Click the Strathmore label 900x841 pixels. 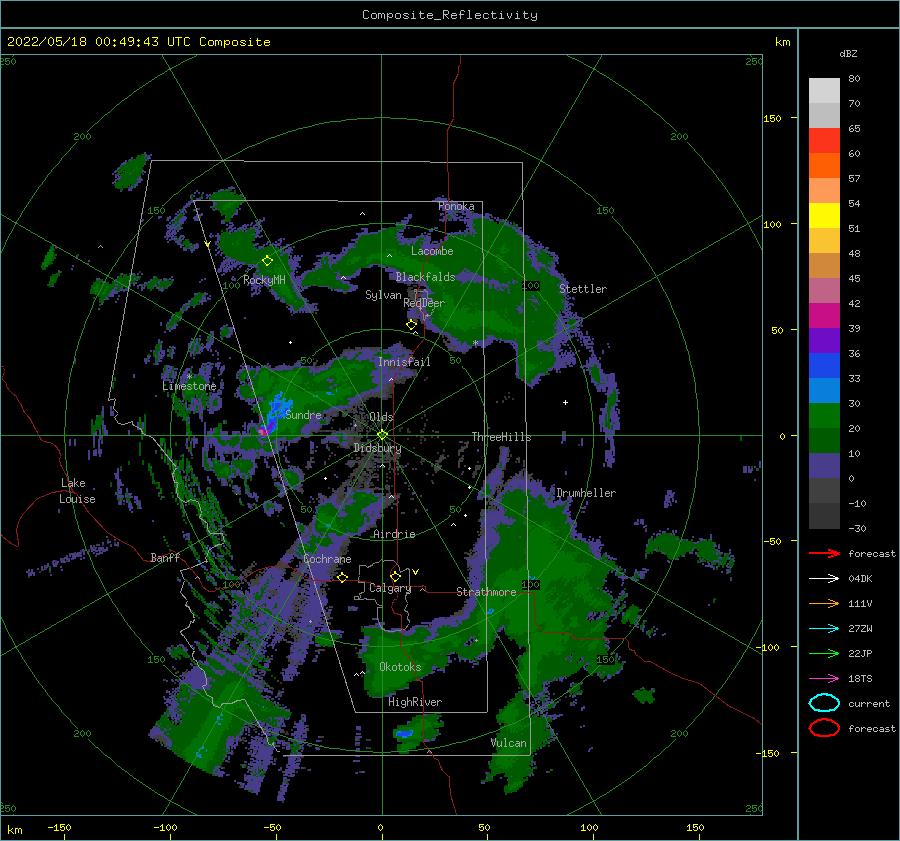point(486,592)
